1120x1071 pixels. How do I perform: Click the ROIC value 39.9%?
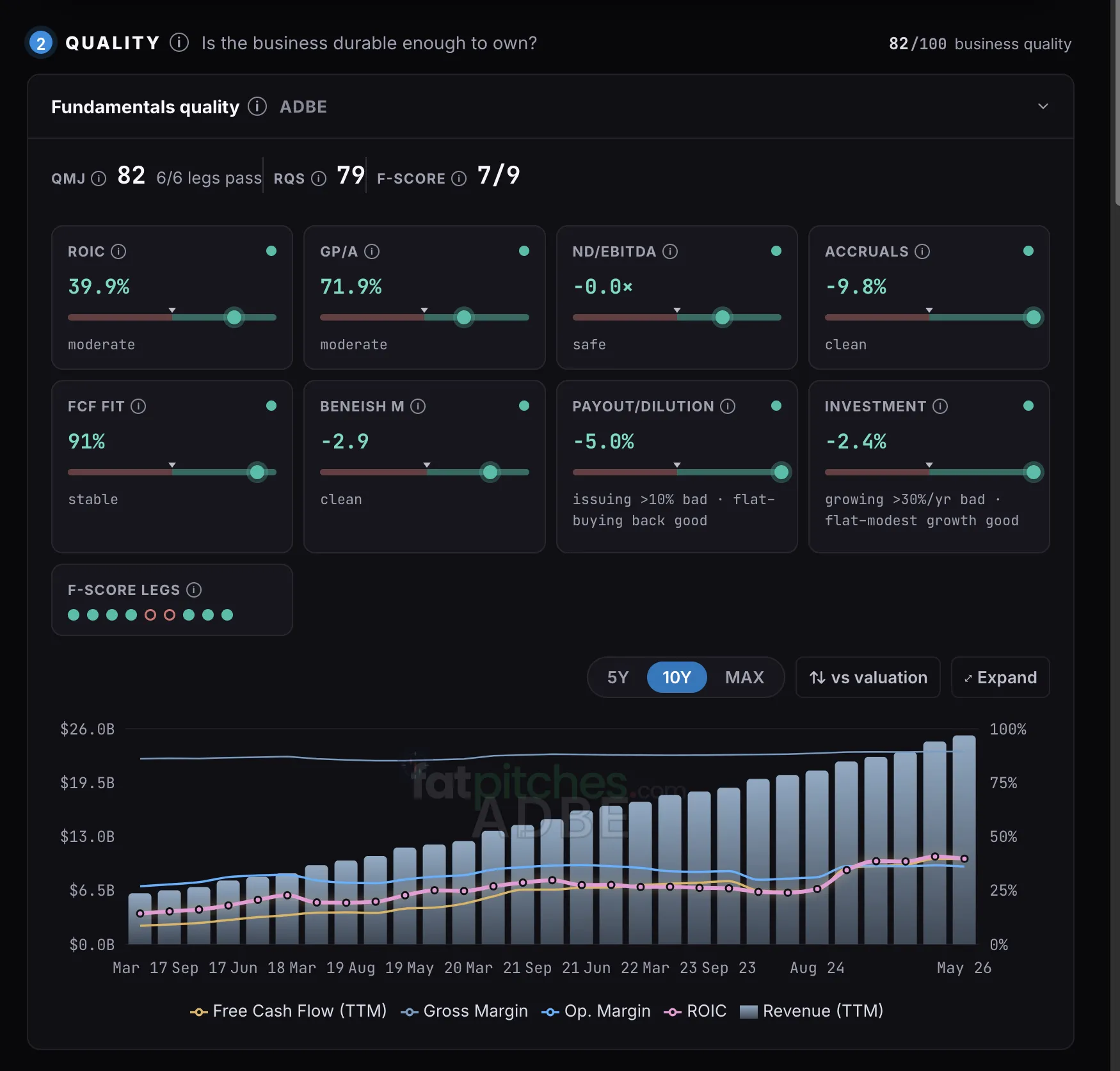click(x=99, y=287)
